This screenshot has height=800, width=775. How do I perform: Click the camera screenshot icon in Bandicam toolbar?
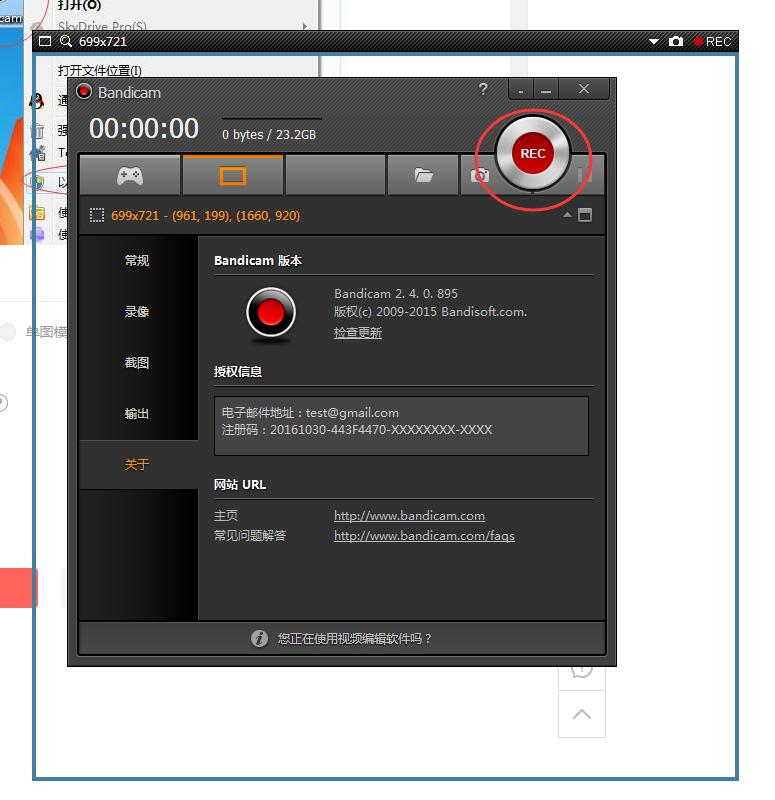[479, 176]
